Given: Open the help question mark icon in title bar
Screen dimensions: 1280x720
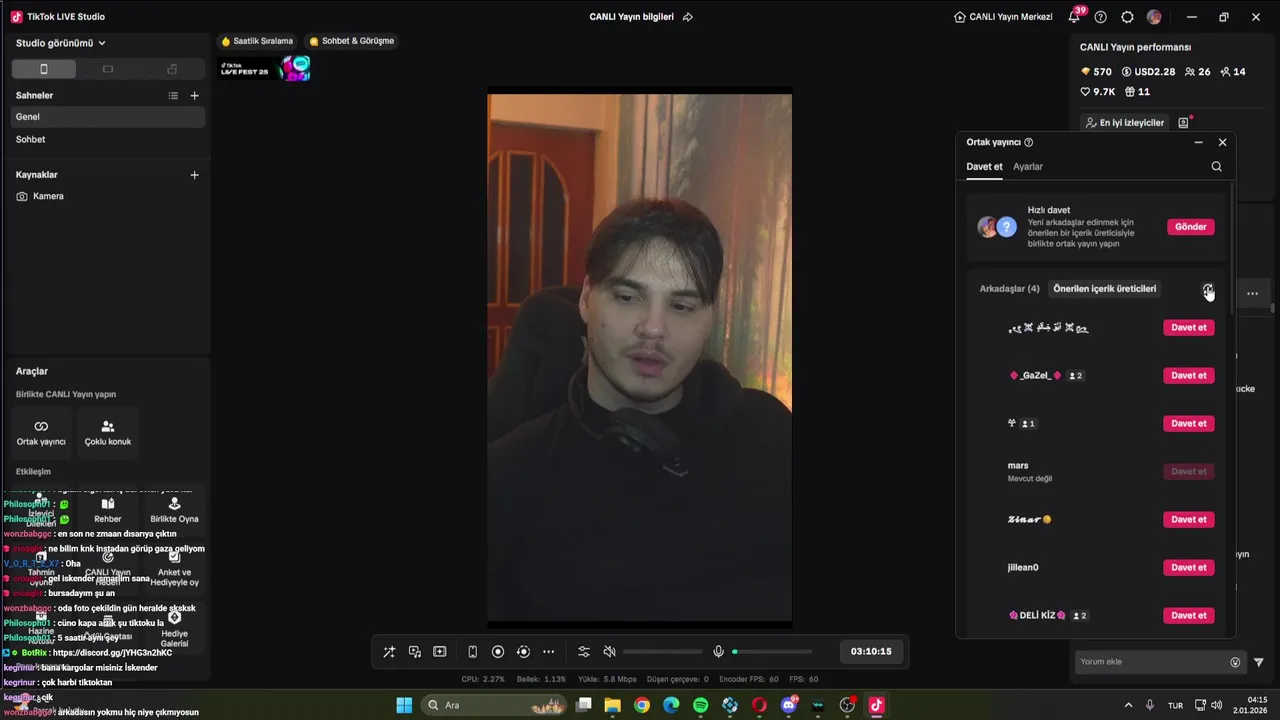Looking at the screenshot, I should 1101,17.
